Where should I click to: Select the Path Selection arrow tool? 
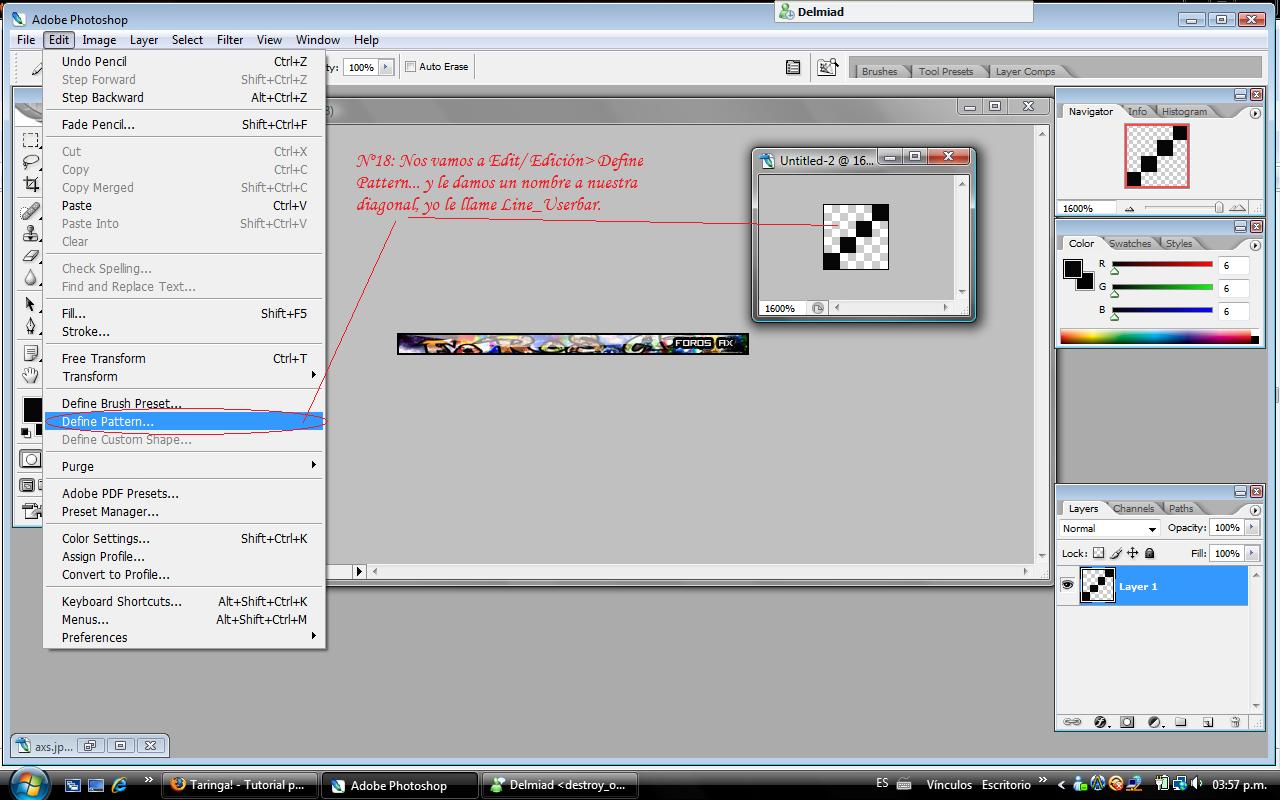pos(30,304)
